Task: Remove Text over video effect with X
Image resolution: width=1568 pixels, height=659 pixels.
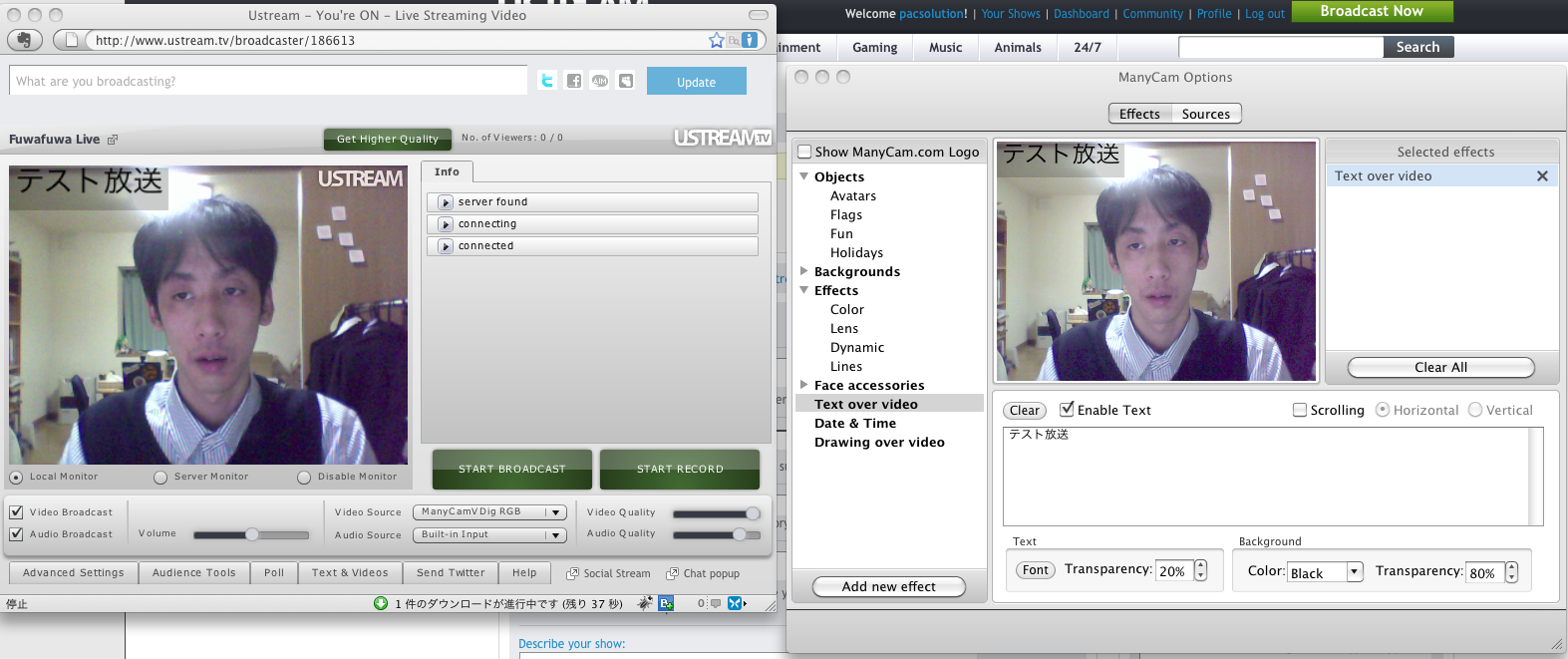Action: coord(1542,176)
